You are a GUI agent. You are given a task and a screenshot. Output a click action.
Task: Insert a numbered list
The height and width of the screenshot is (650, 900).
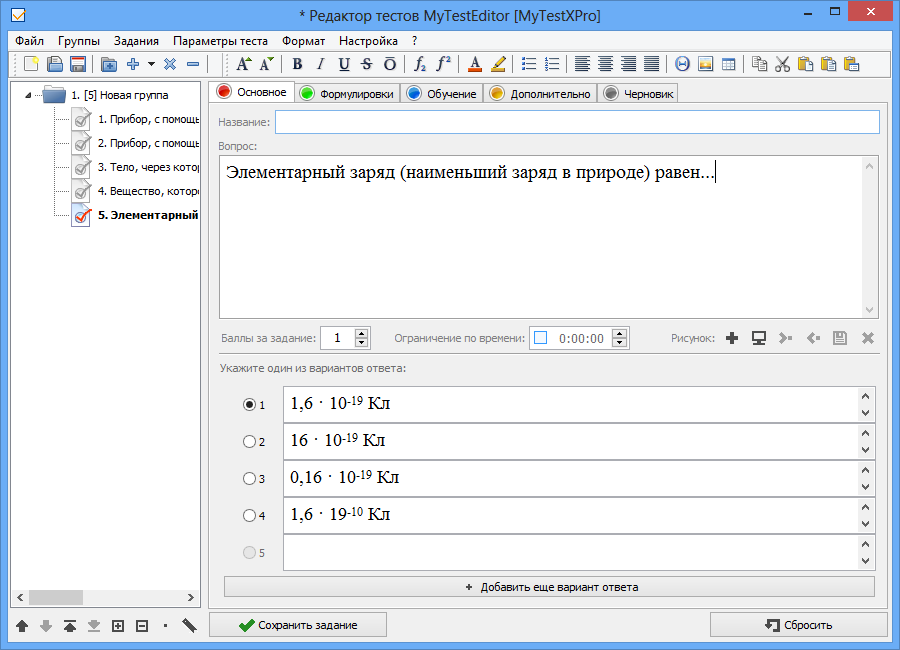tap(552, 64)
